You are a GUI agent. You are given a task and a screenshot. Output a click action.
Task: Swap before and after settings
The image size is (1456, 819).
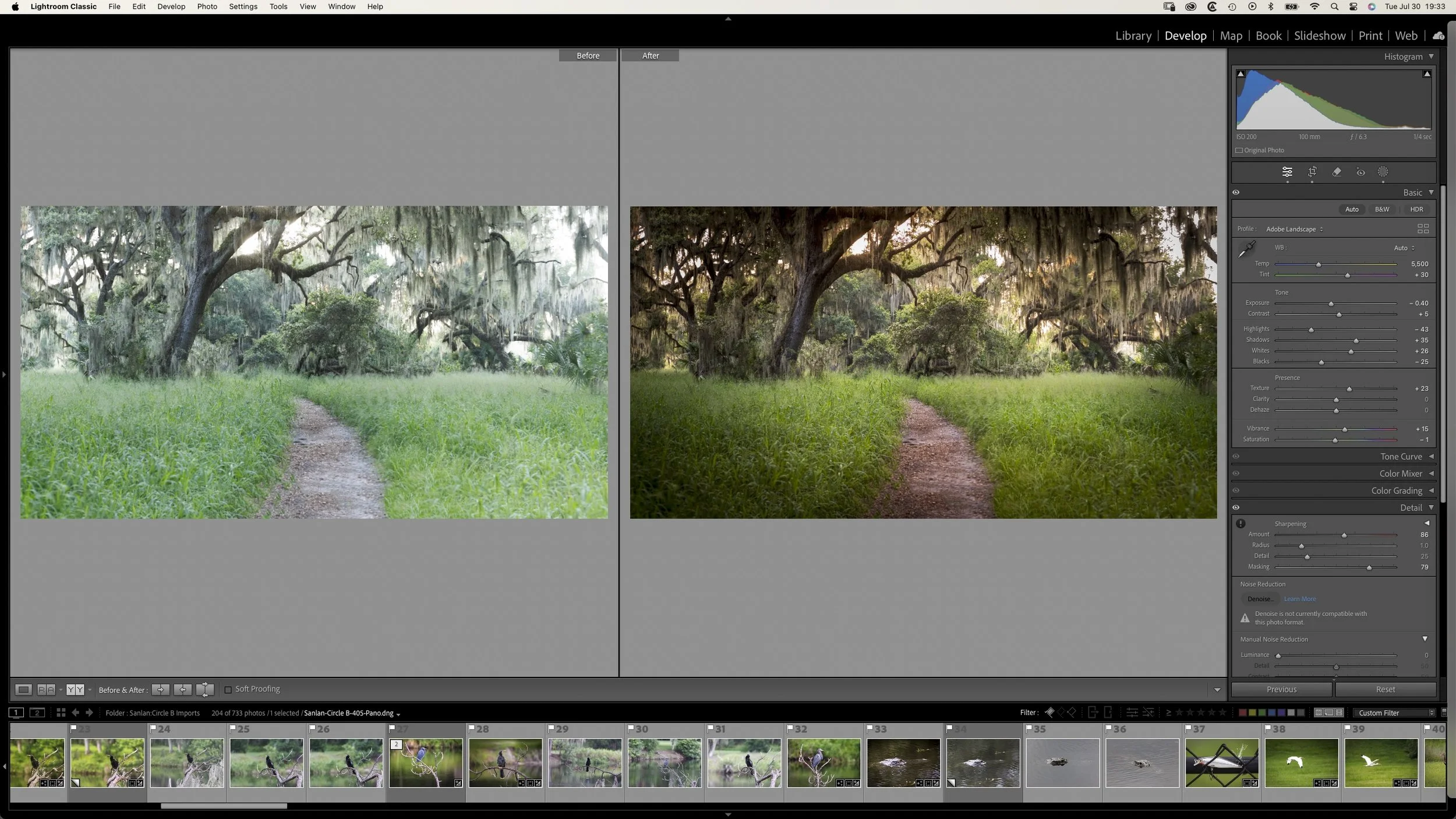tap(204, 690)
